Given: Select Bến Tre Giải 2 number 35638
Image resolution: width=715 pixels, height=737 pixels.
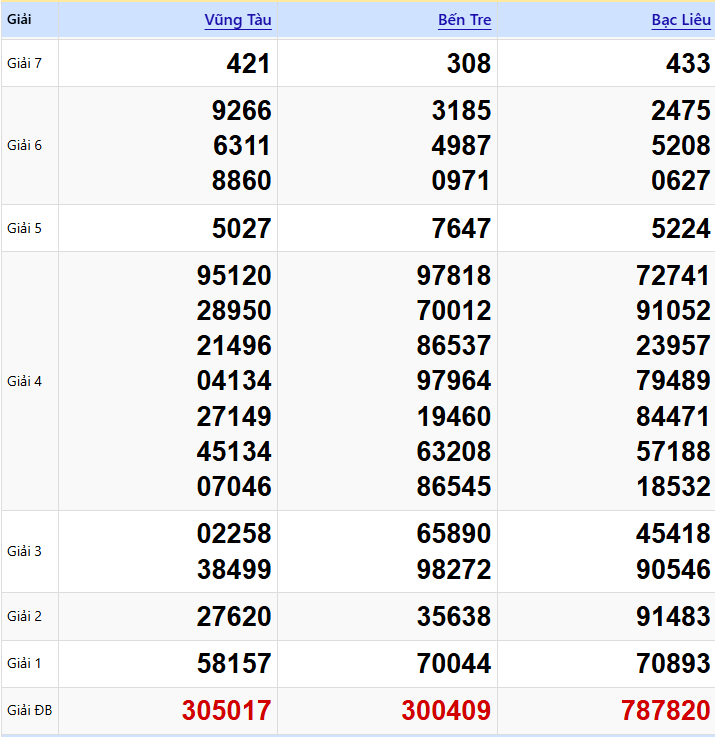Looking at the screenshot, I should (x=454, y=616).
